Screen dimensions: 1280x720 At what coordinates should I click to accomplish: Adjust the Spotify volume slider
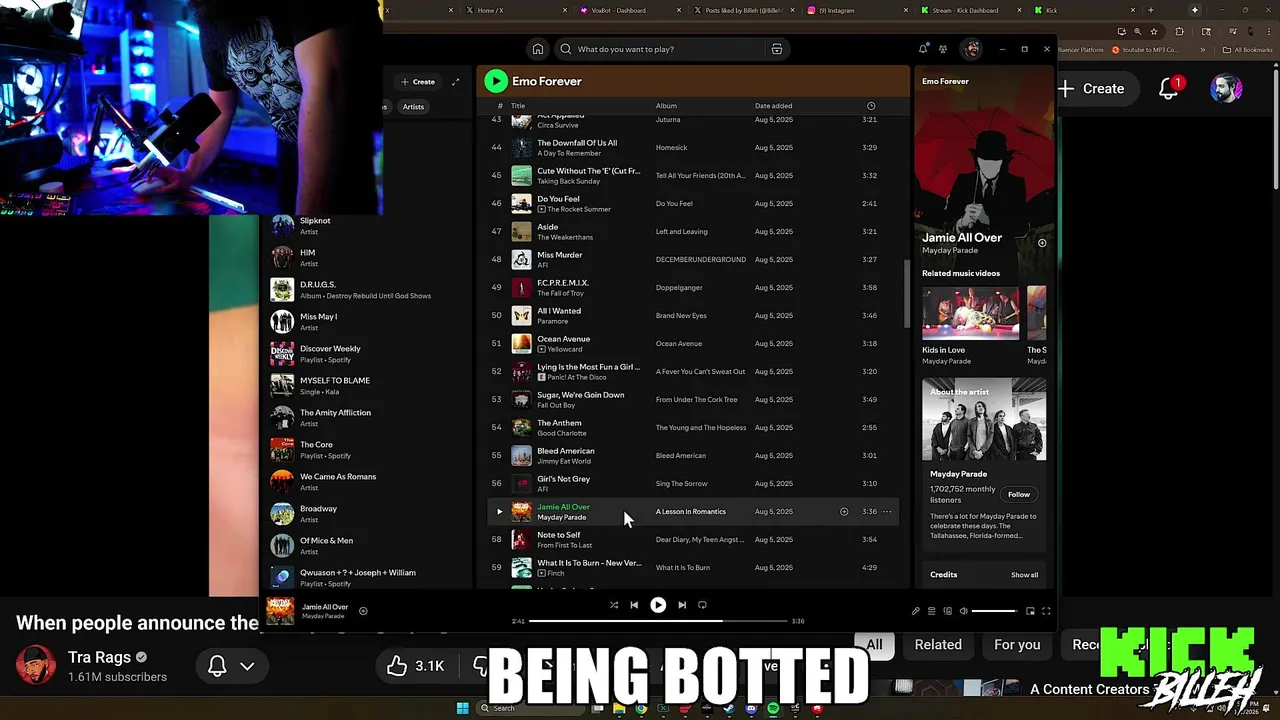[x=995, y=611]
